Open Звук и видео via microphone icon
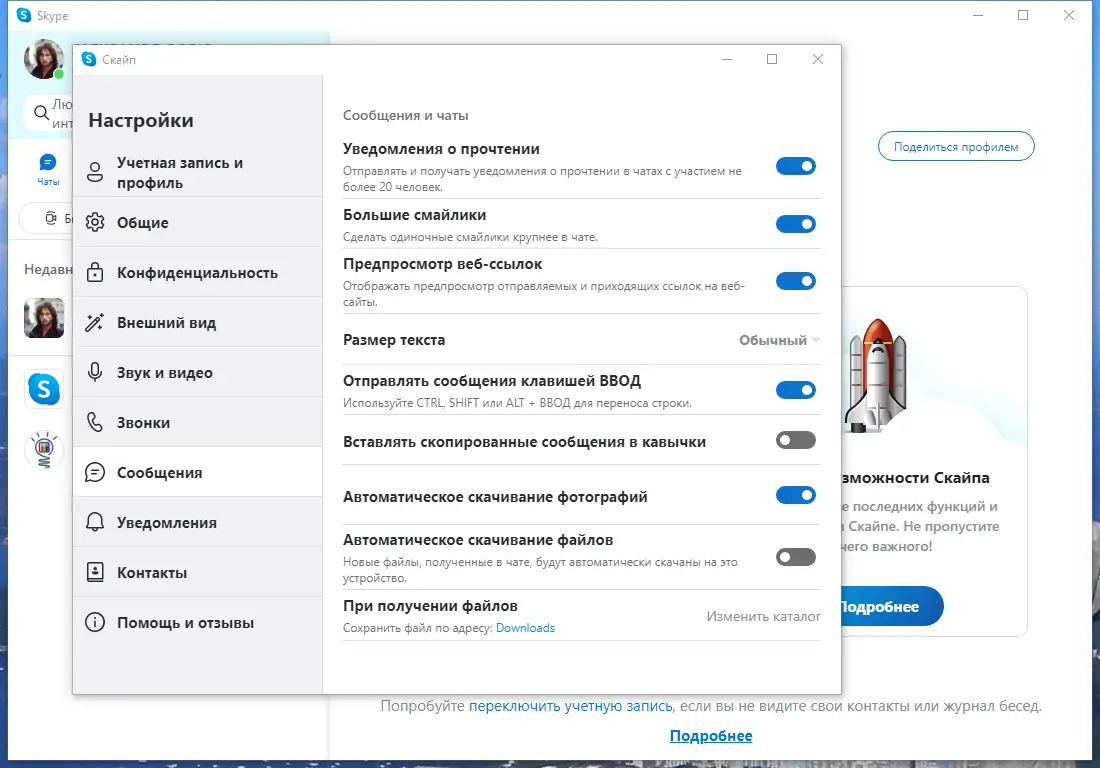 [95, 372]
